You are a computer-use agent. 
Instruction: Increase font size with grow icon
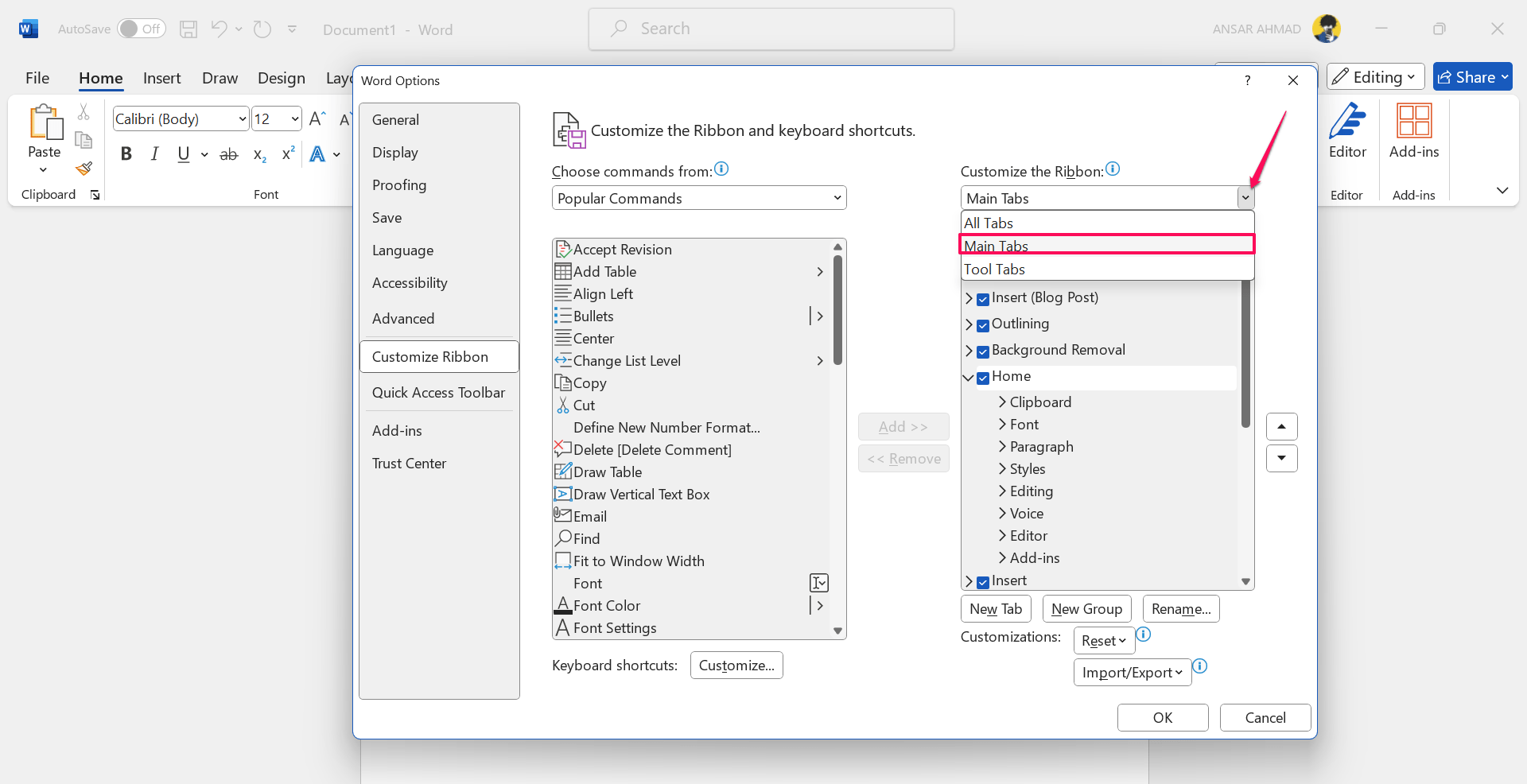tap(317, 119)
